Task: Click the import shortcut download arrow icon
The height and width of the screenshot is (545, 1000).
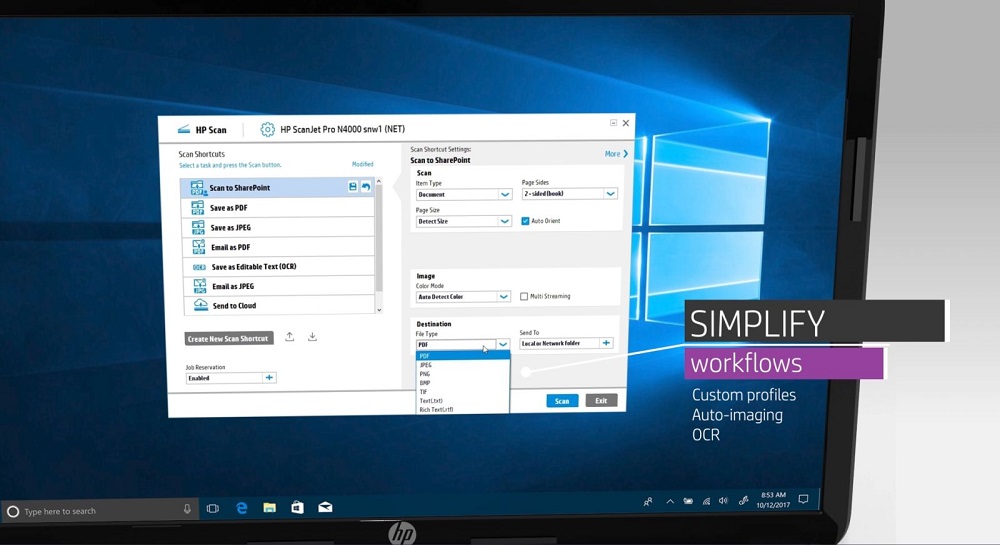Action: (x=312, y=337)
